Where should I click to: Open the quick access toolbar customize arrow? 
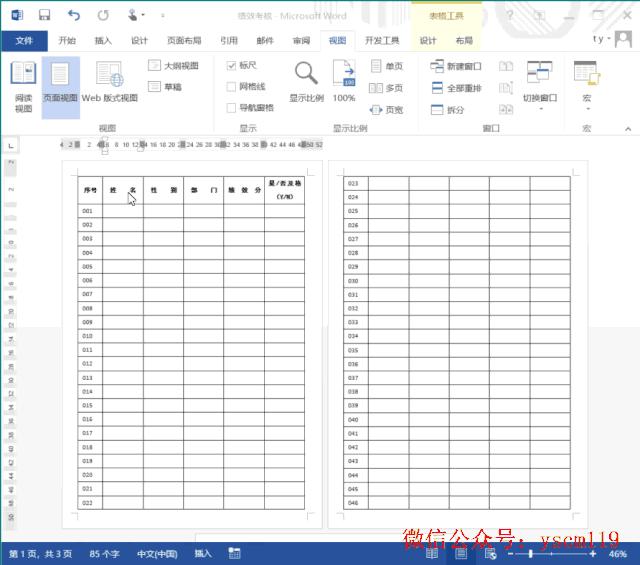click(x=163, y=16)
